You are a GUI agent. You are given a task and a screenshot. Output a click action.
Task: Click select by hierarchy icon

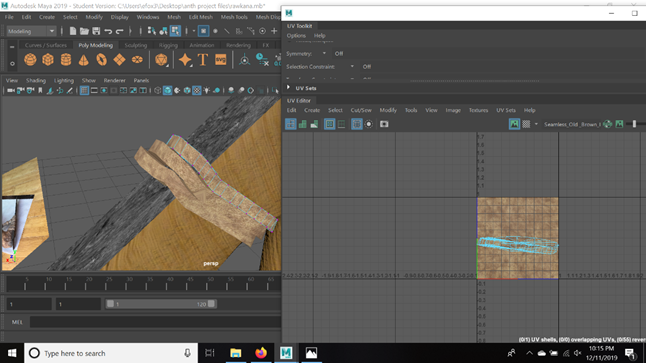(152, 31)
